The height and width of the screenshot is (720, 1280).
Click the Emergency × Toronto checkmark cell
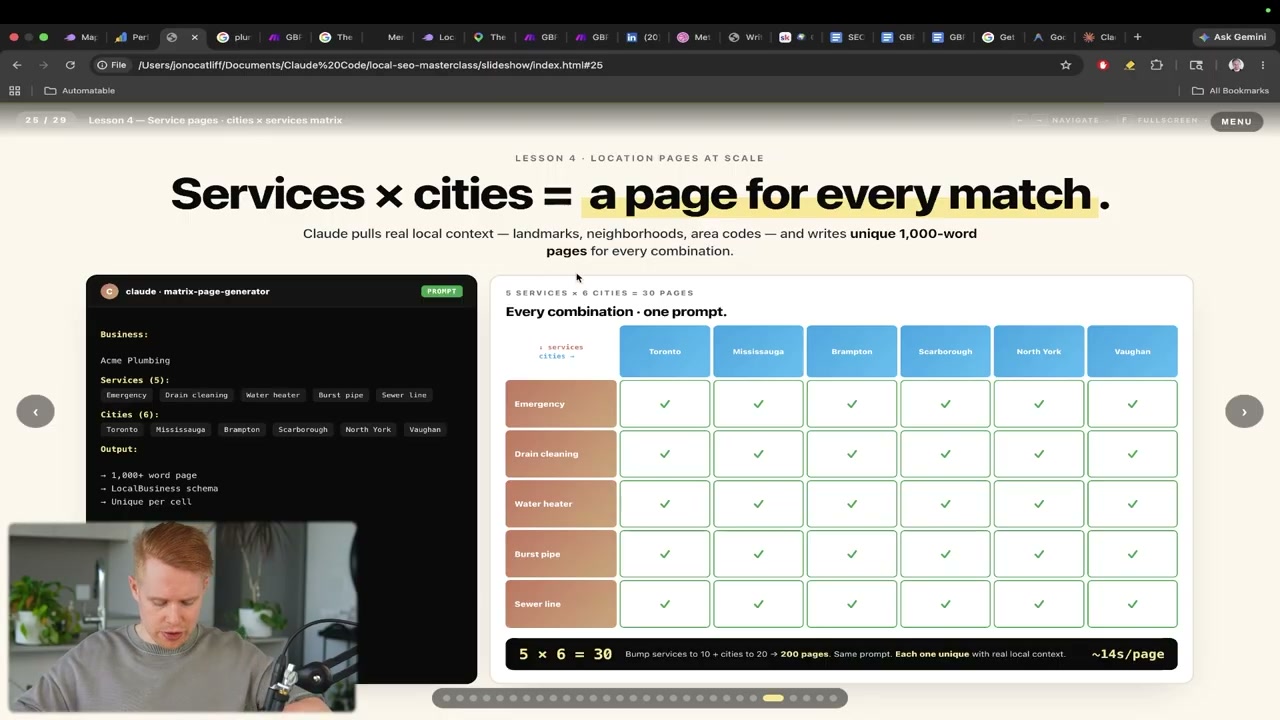pyautogui.click(x=665, y=404)
